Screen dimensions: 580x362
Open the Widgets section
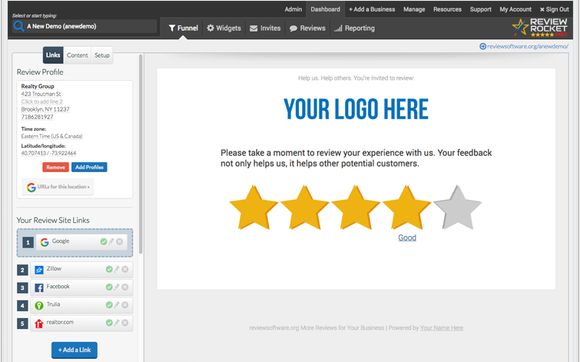click(x=224, y=28)
